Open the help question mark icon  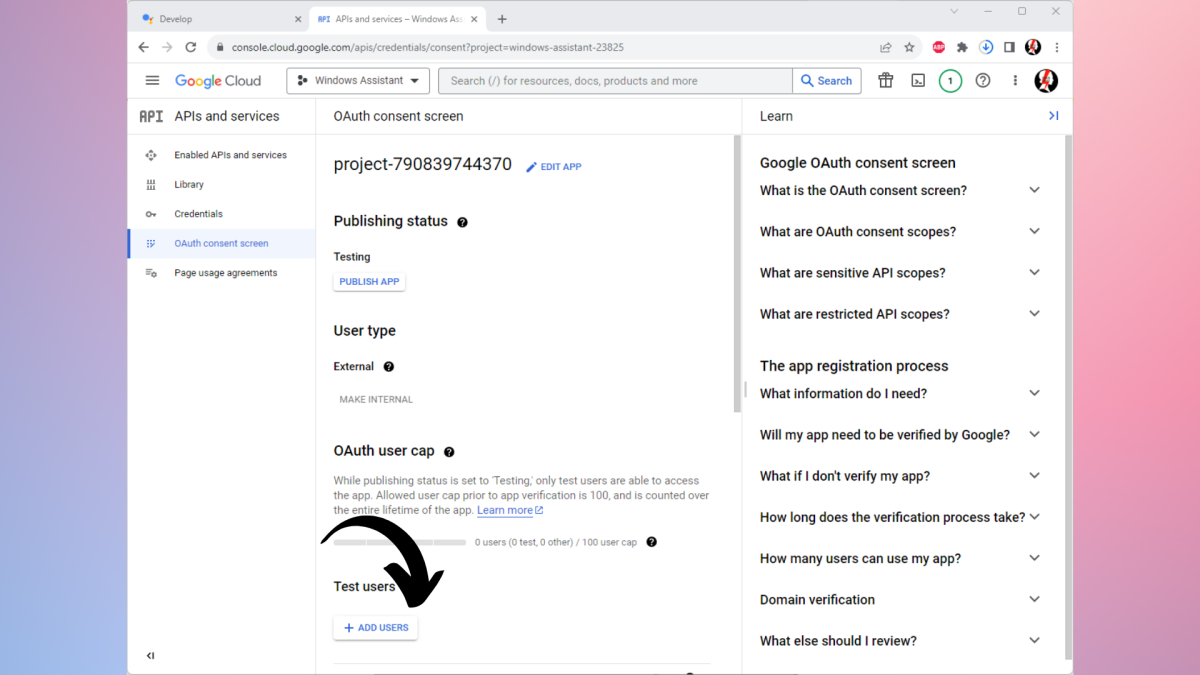983,81
